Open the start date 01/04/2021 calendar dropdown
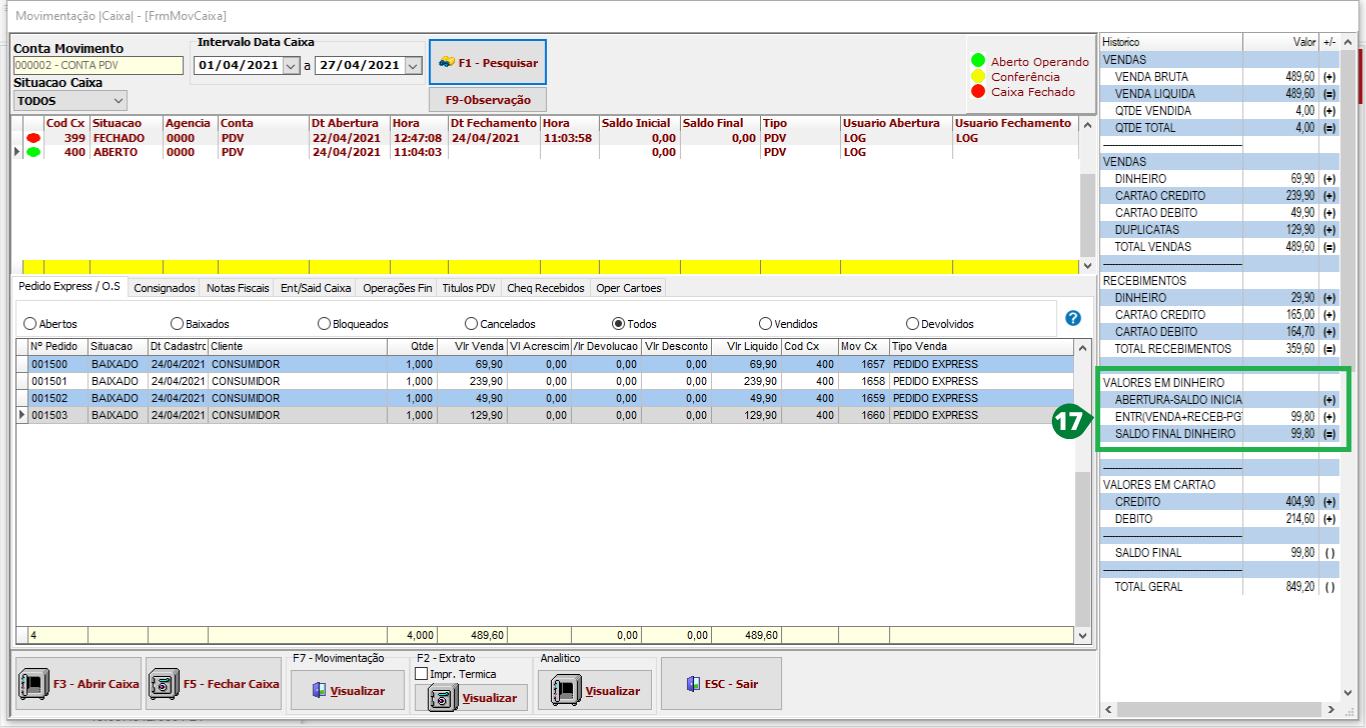The height and width of the screenshot is (728, 1366). pos(291,65)
